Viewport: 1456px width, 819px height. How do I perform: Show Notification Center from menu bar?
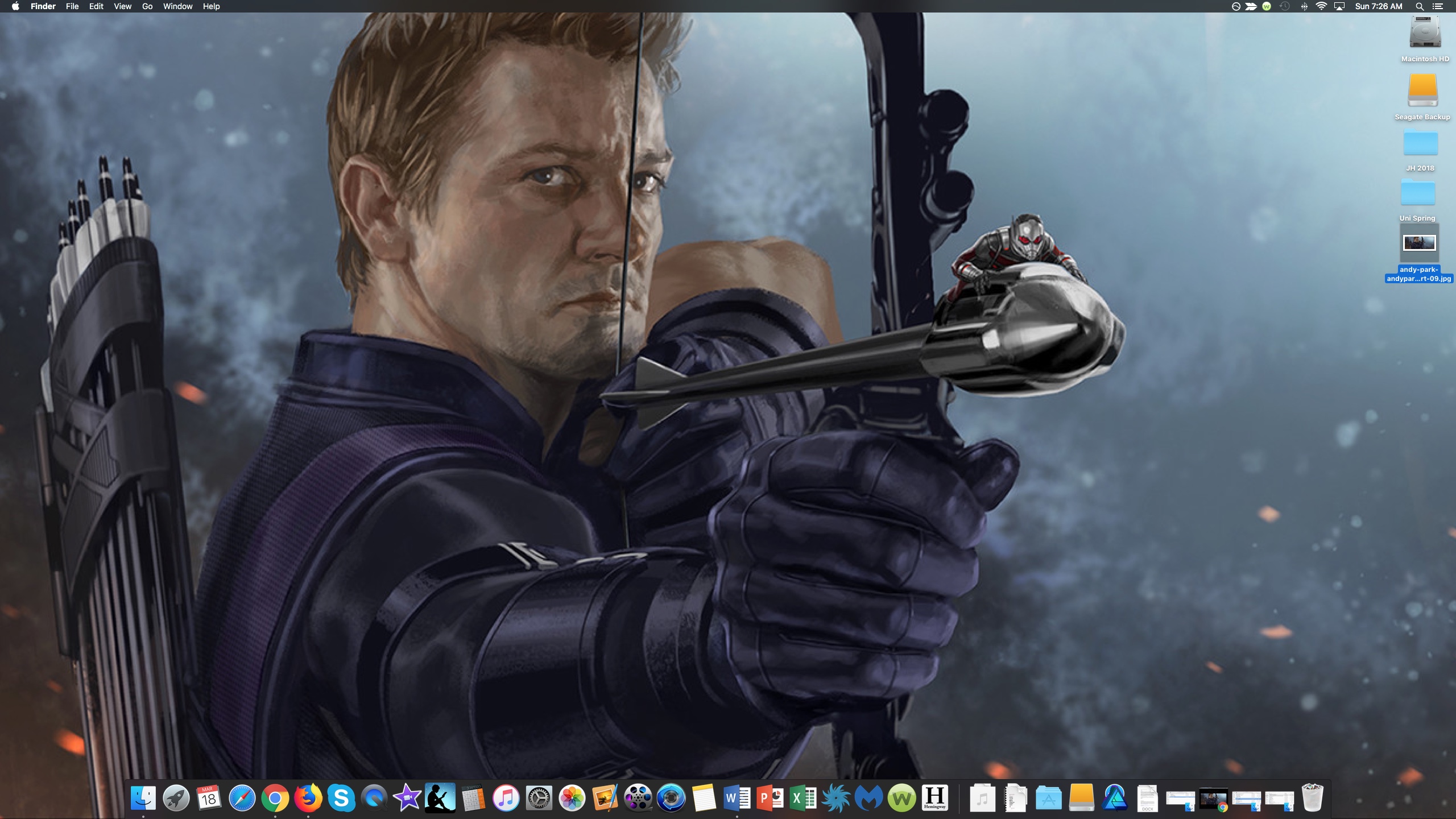[x=1438, y=6]
